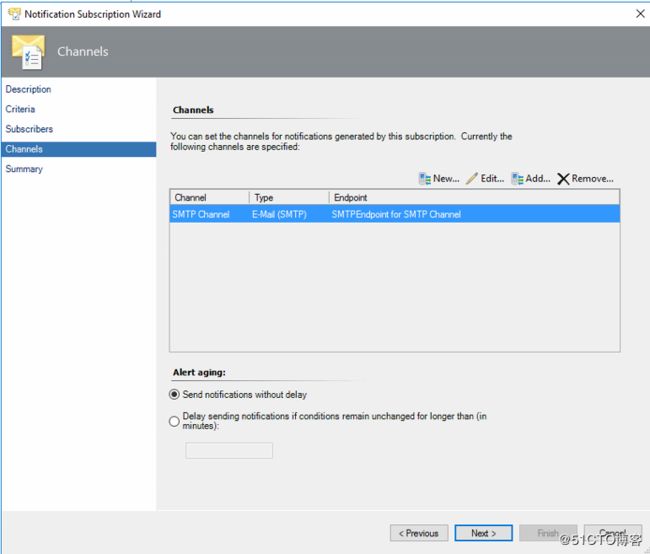This screenshot has width=650, height=554.
Task: Jump to the Summary wizard step
Action: (24, 169)
